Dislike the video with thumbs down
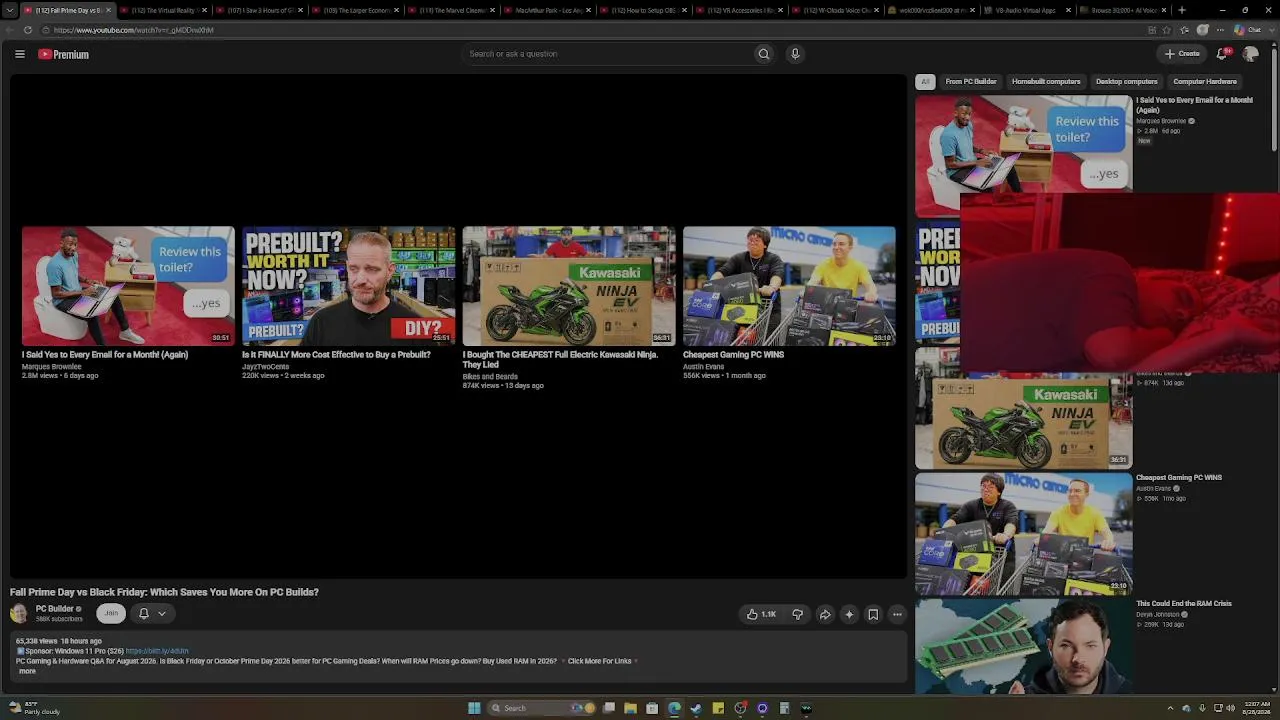1280x720 pixels. pyautogui.click(x=797, y=614)
